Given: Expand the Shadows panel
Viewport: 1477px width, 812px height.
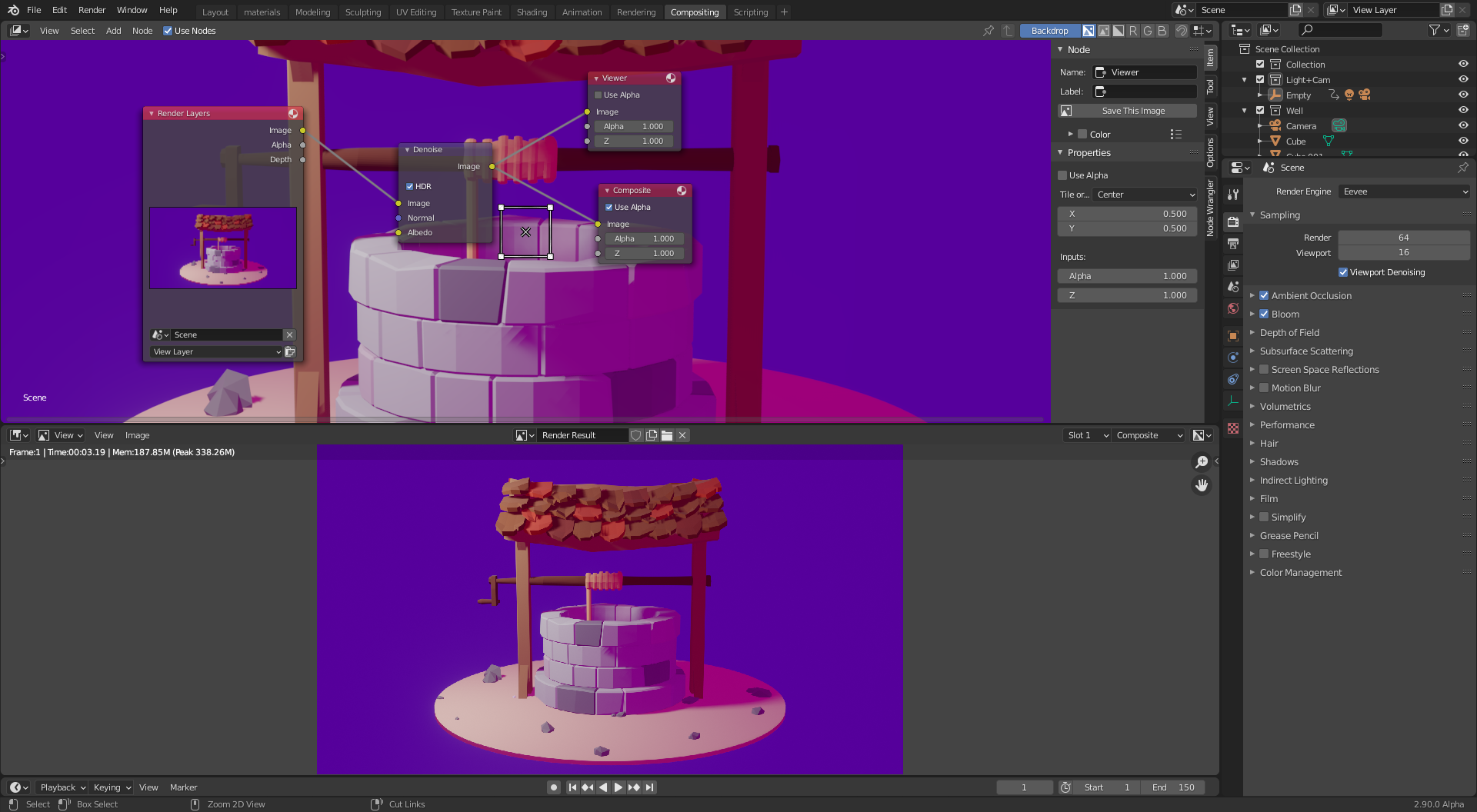Looking at the screenshot, I should click(x=1279, y=461).
